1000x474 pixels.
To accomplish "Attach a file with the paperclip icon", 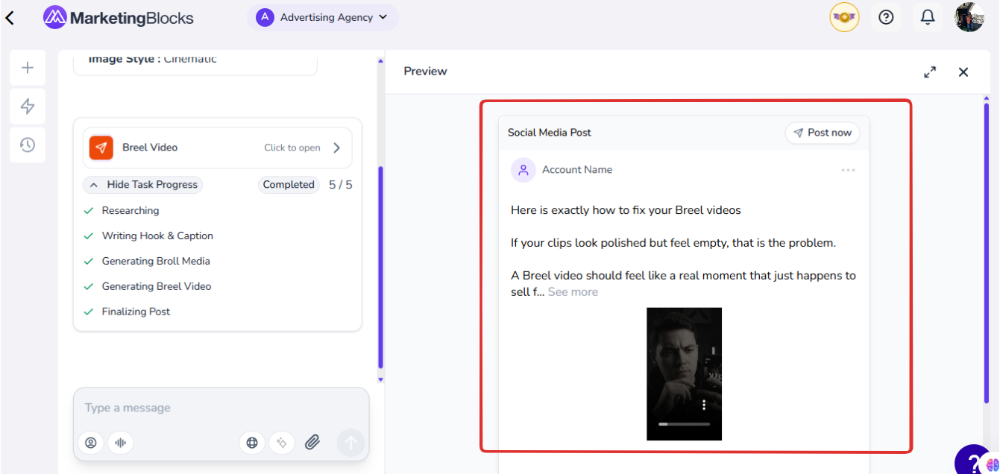I will pos(312,442).
